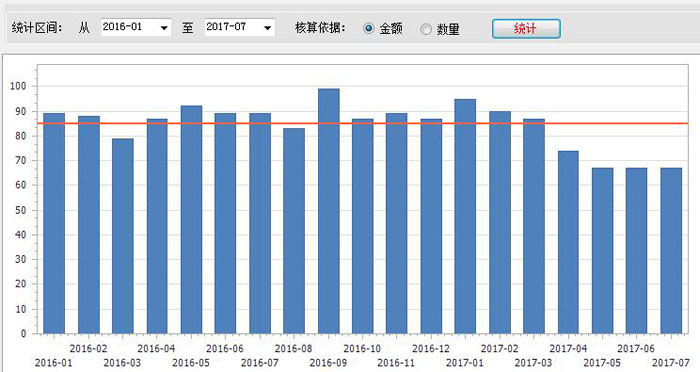Open the start month dropdown arrow
This screenshot has width=700, height=372.
[x=164, y=28]
